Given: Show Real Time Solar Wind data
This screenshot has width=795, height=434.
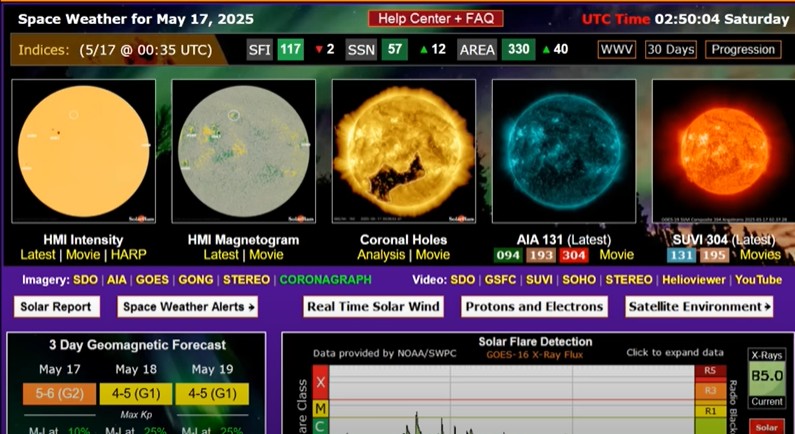Looking at the screenshot, I should click(x=373, y=307).
